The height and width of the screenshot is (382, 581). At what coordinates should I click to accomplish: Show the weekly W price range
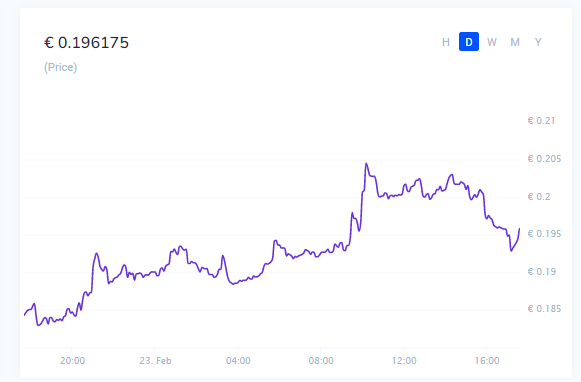(492, 42)
